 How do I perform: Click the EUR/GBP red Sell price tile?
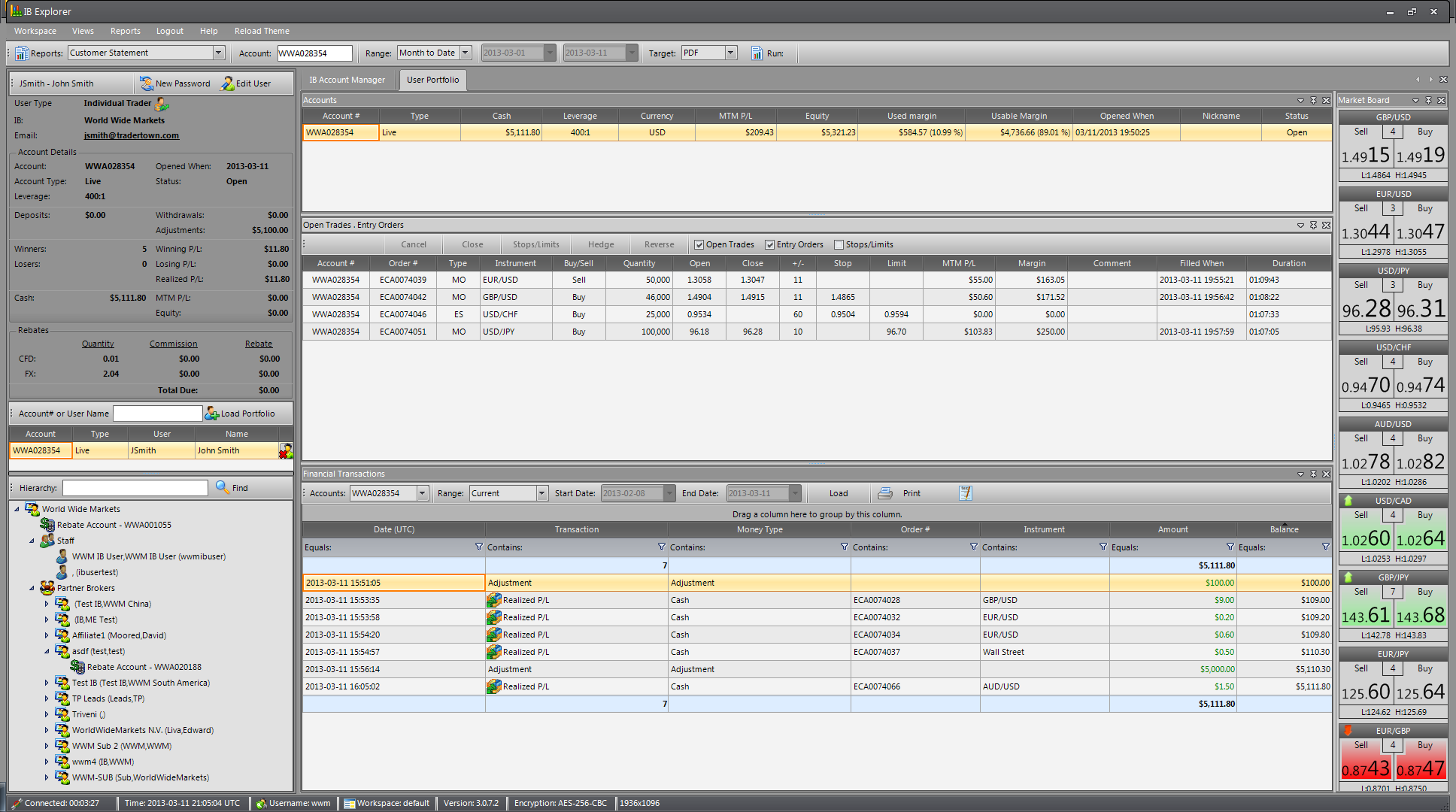[x=1366, y=762]
